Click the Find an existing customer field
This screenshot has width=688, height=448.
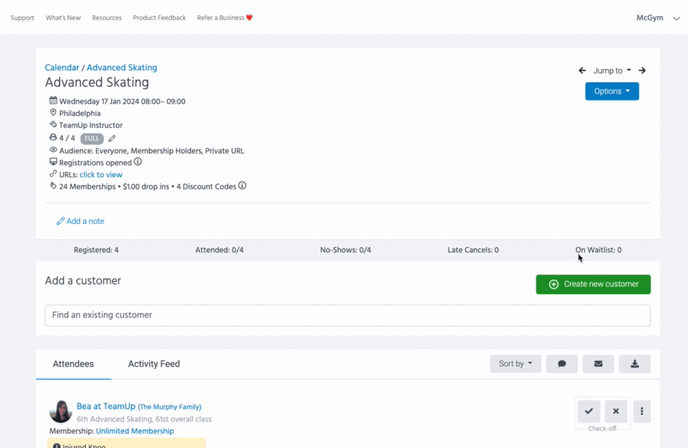click(347, 315)
